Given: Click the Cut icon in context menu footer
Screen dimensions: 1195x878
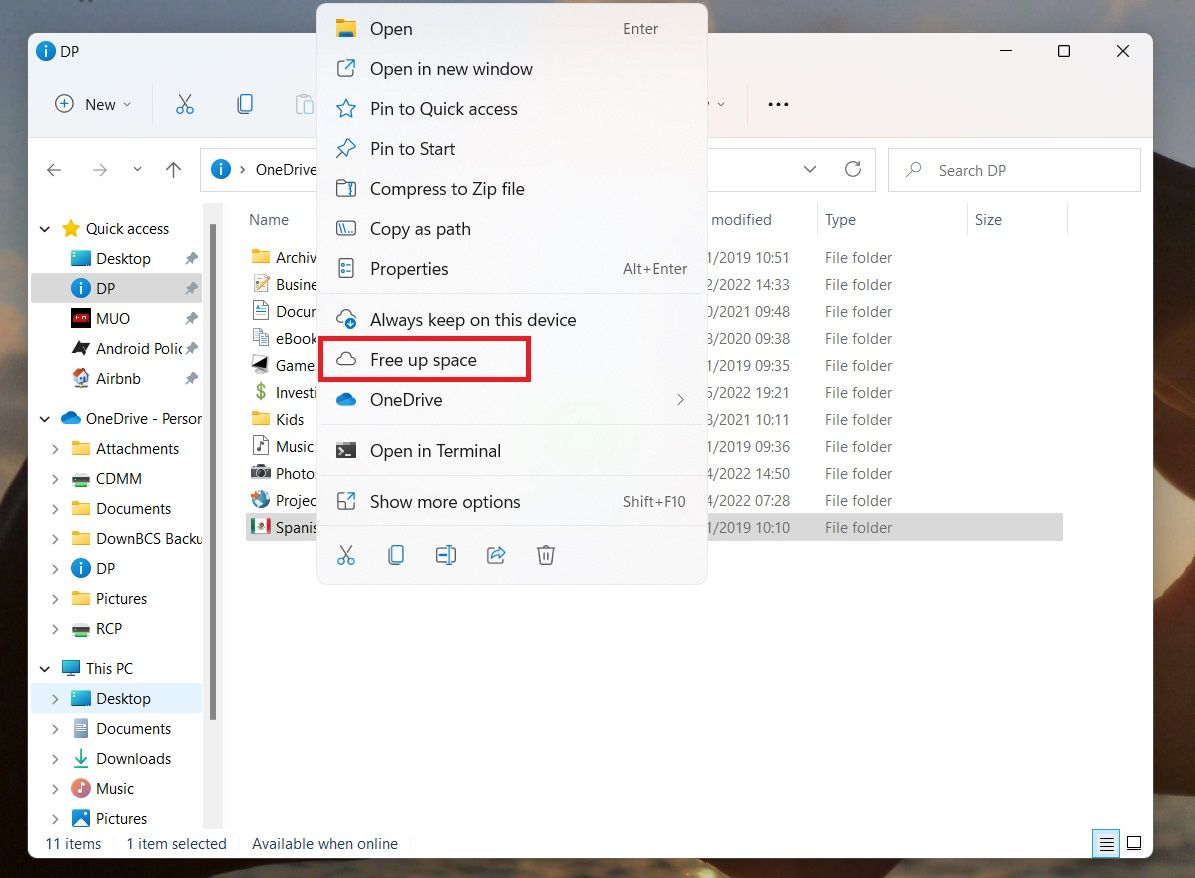Looking at the screenshot, I should (x=346, y=554).
